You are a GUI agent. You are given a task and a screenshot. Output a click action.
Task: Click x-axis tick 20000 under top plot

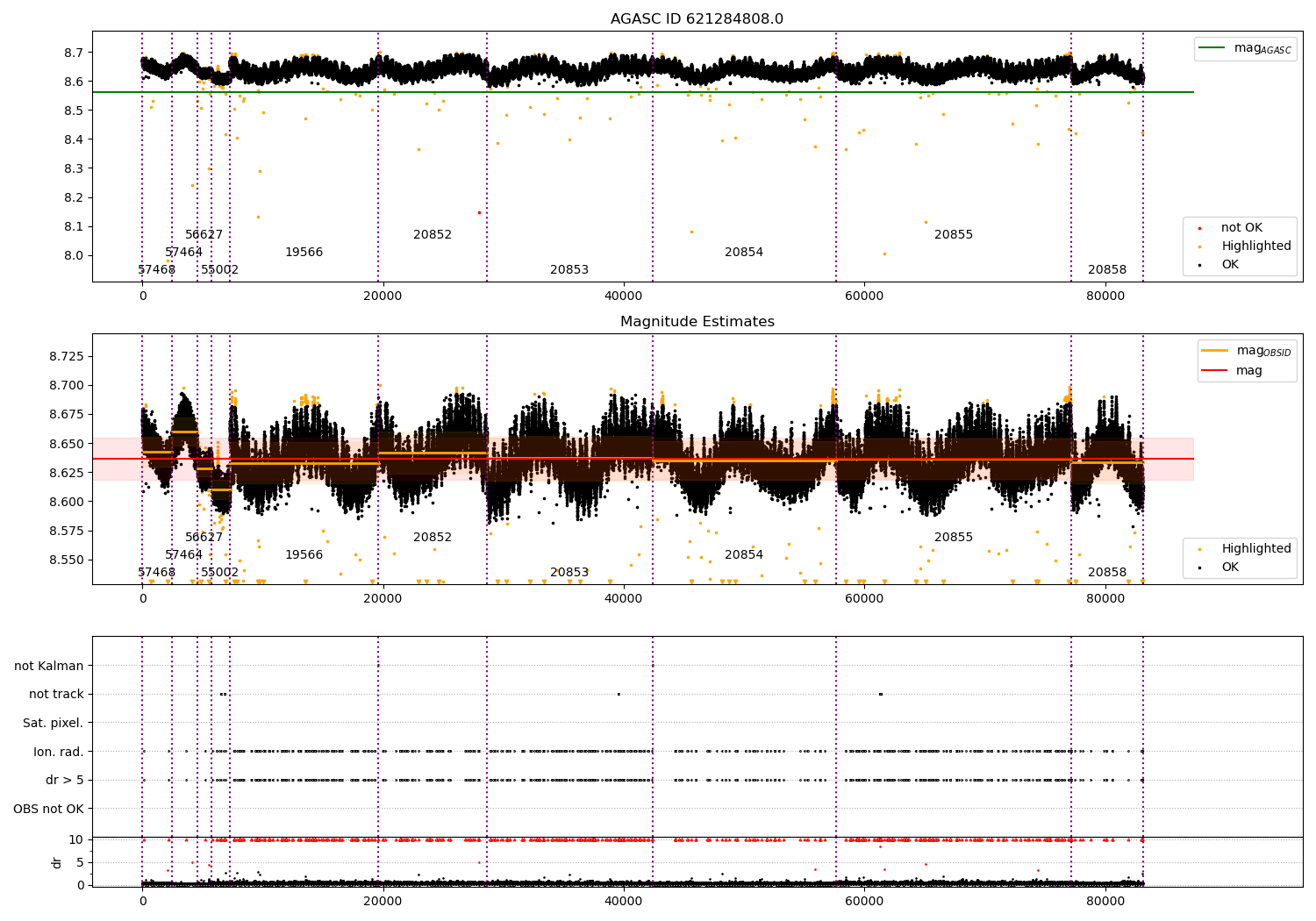click(x=383, y=296)
